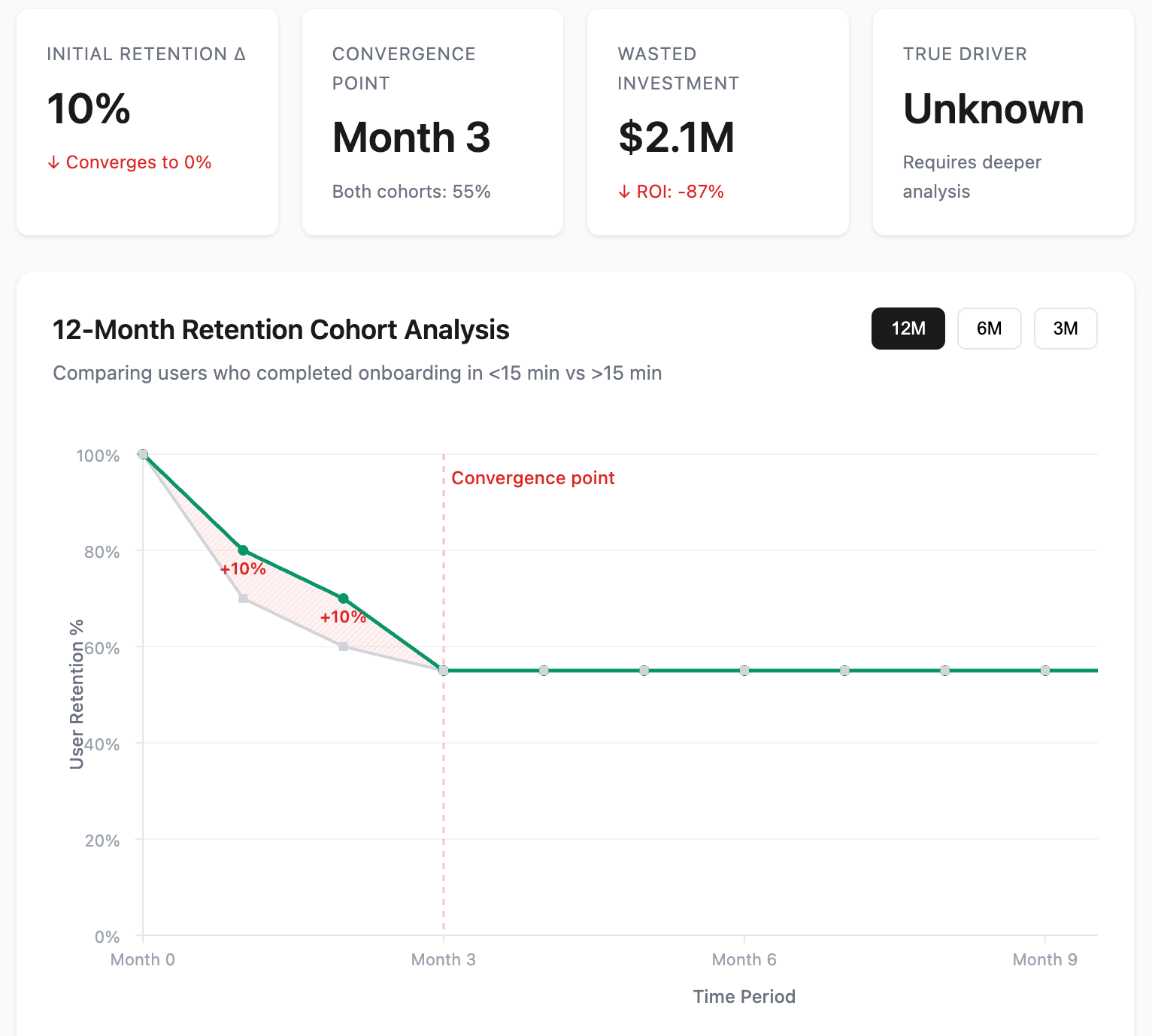This screenshot has height=1036, width=1152.
Task: Click the 'Month 3' headline value
Action: coord(411,138)
